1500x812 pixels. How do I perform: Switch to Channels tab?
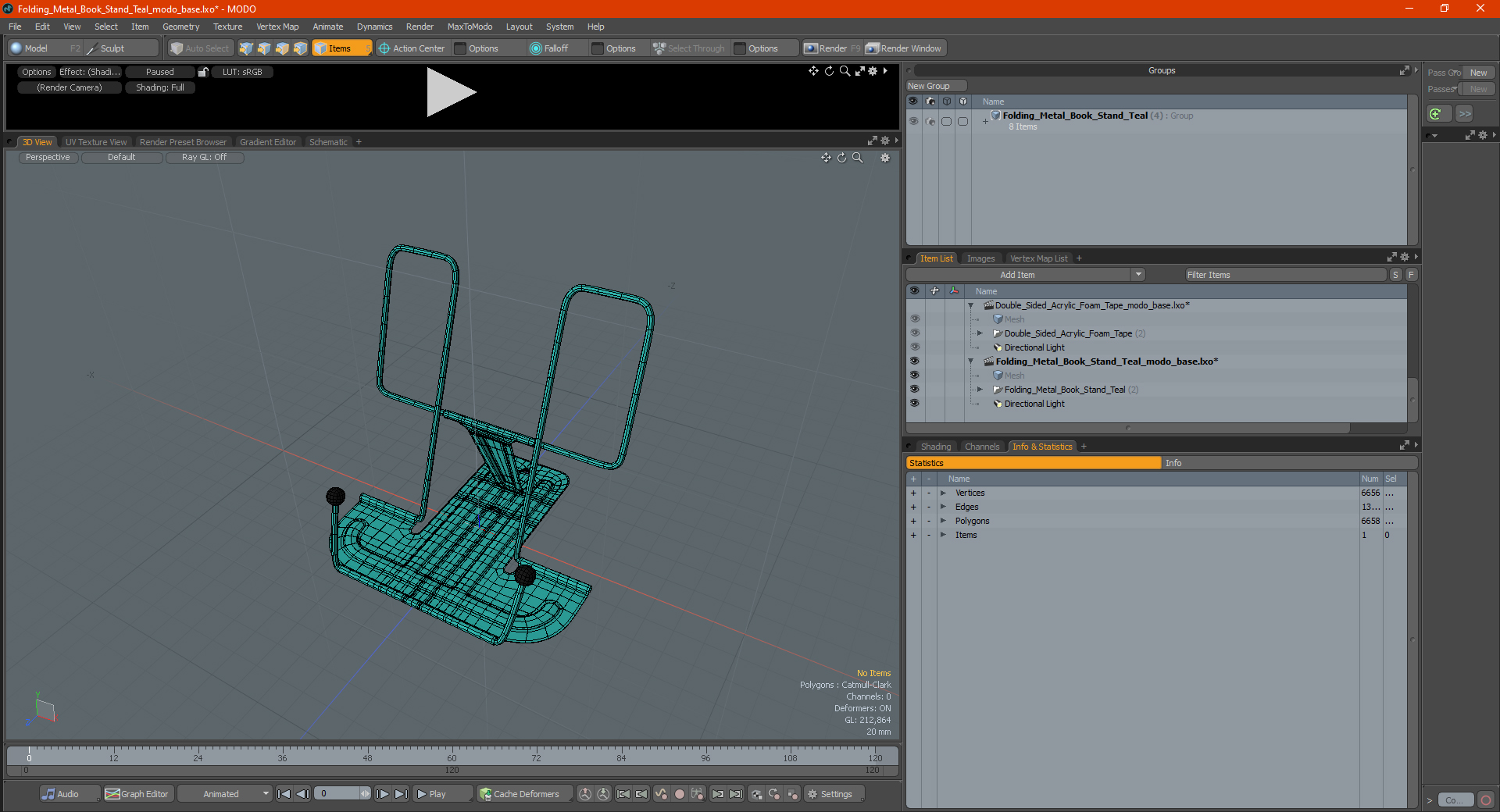tap(981, 447)
